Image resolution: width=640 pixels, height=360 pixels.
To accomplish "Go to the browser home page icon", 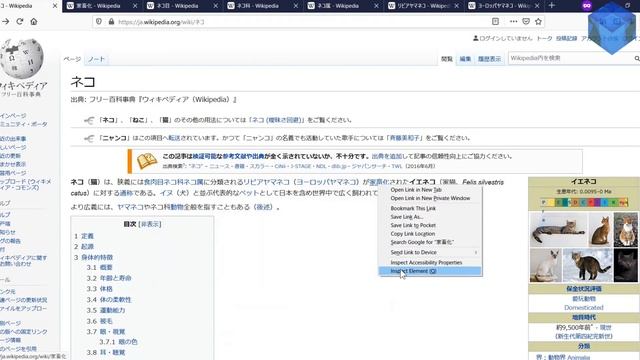I will click(34, 22).
